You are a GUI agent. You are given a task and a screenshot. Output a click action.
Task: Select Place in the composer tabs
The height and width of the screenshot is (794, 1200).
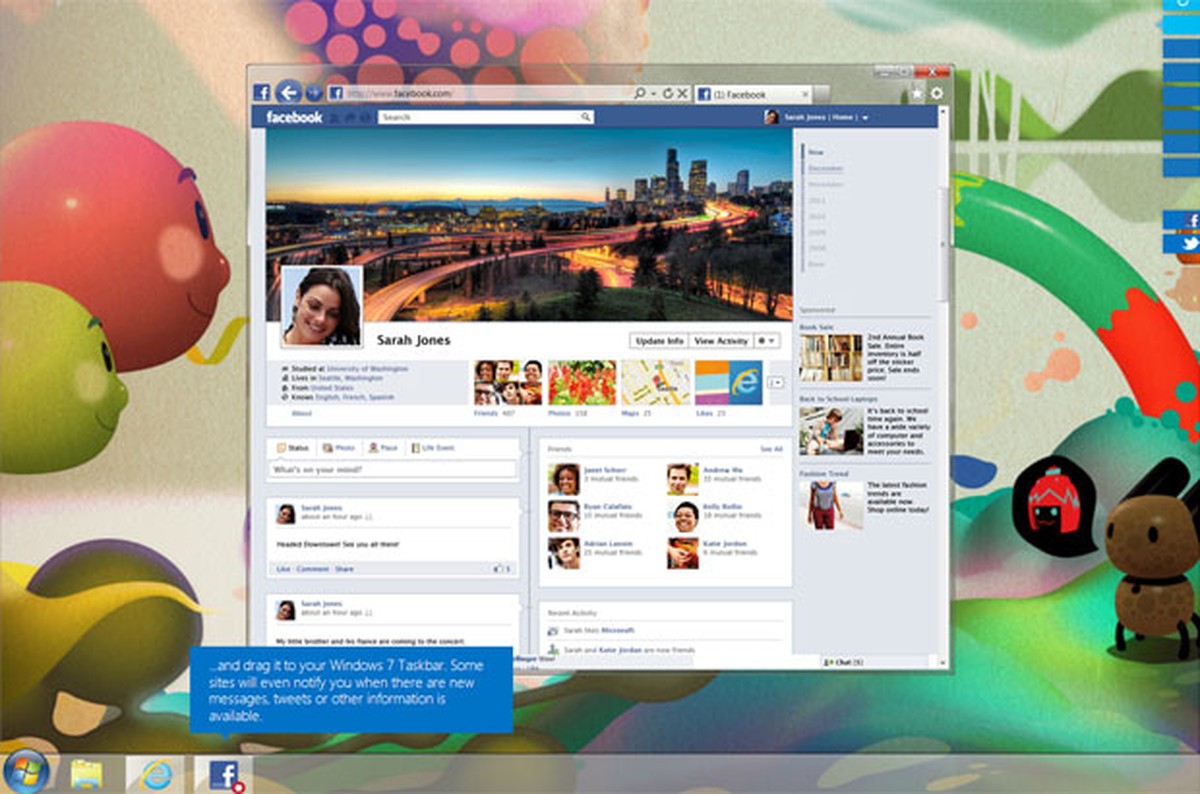tap(384, 448)
